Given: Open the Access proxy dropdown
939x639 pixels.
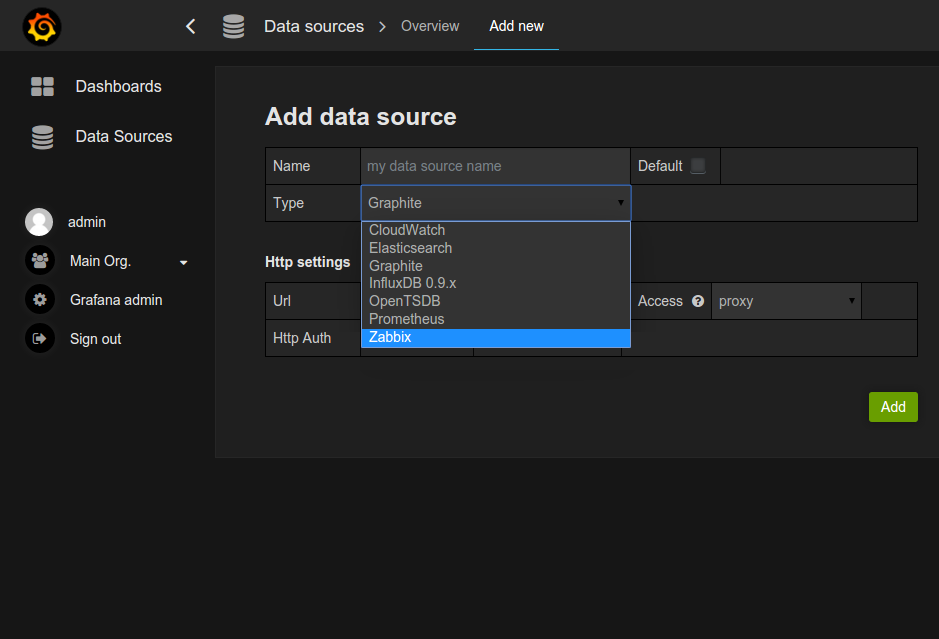Looking at the screenshot, I should click(x=786, y=301).
